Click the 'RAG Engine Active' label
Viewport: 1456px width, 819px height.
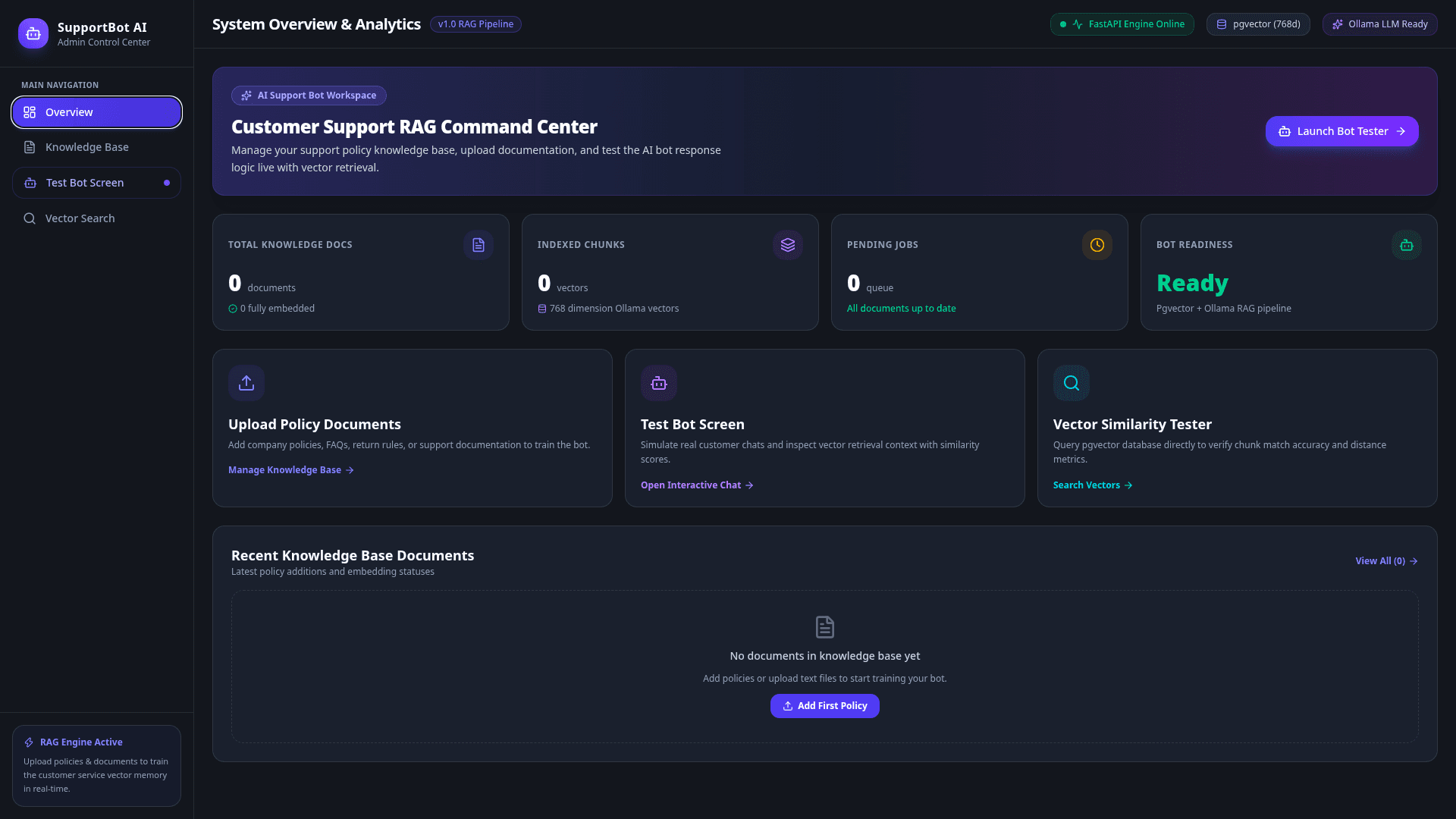pos(81,742)
